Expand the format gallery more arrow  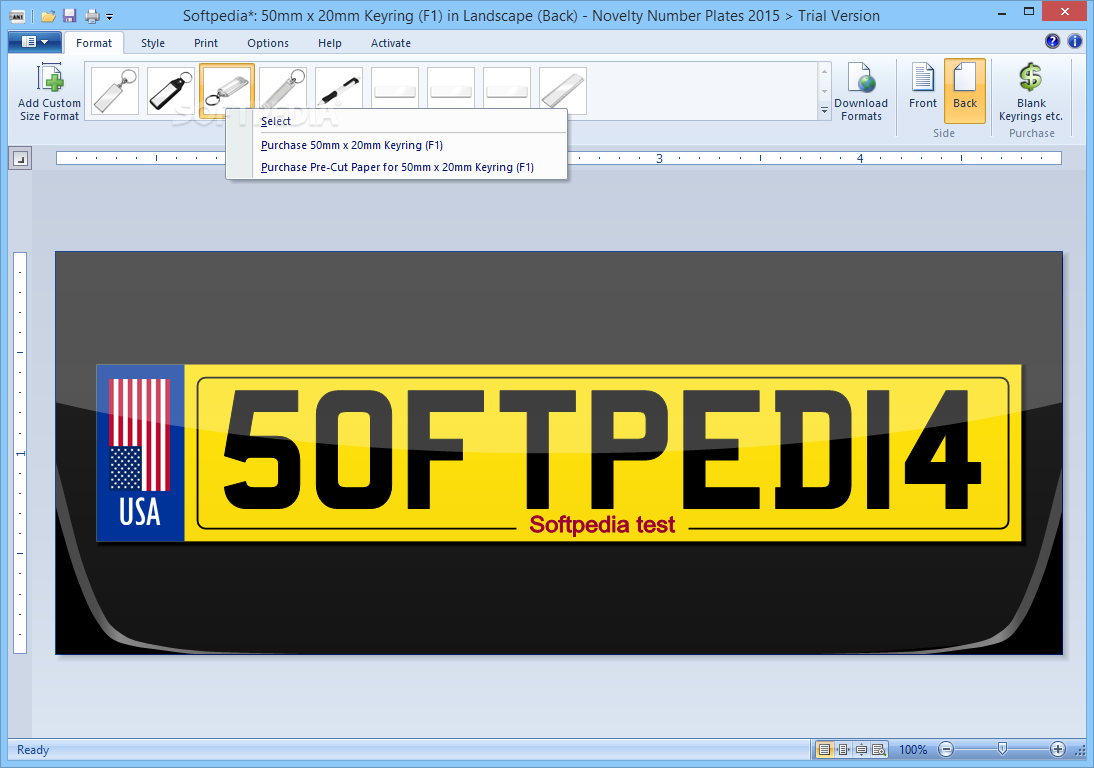825,111
